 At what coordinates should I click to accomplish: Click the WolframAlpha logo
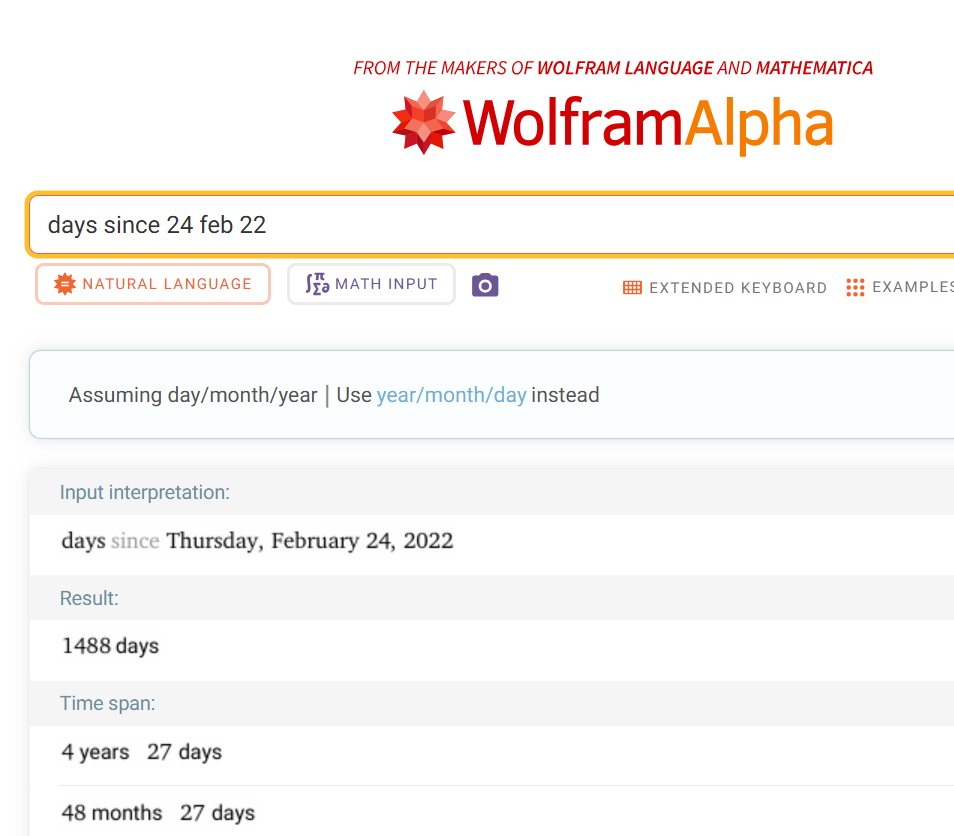[613, 123]
